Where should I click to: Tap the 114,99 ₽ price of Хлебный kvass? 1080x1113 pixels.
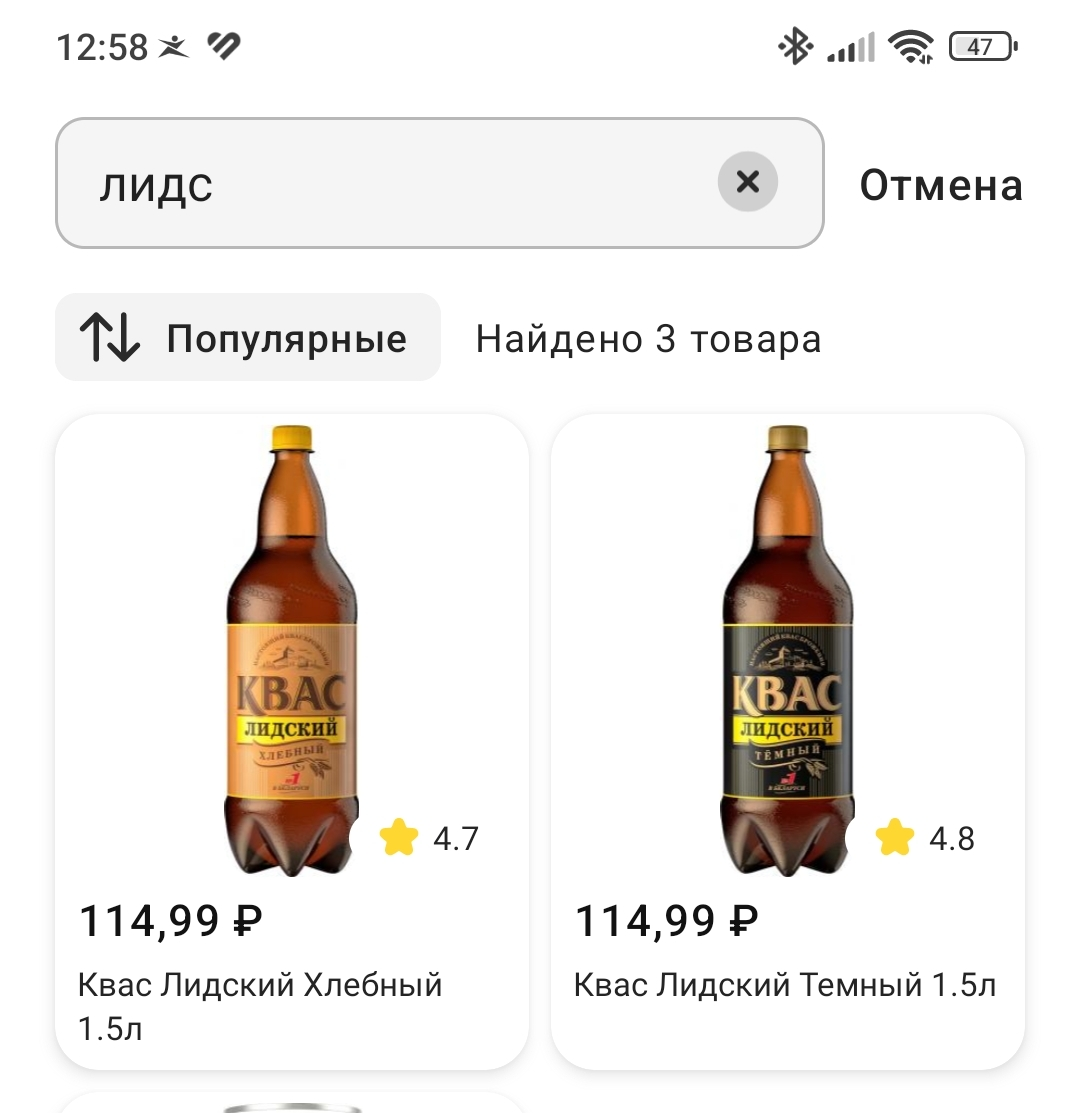[170, 921]
